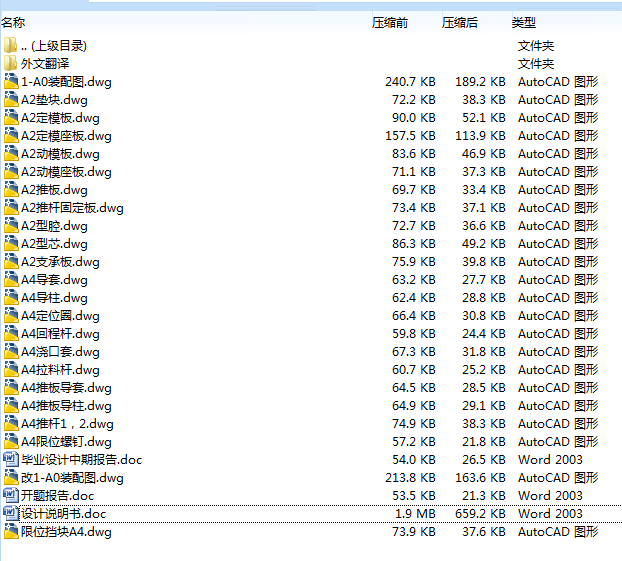Select 限位挡块A4.dwg icon
The image size is (622, 561).
11,531
